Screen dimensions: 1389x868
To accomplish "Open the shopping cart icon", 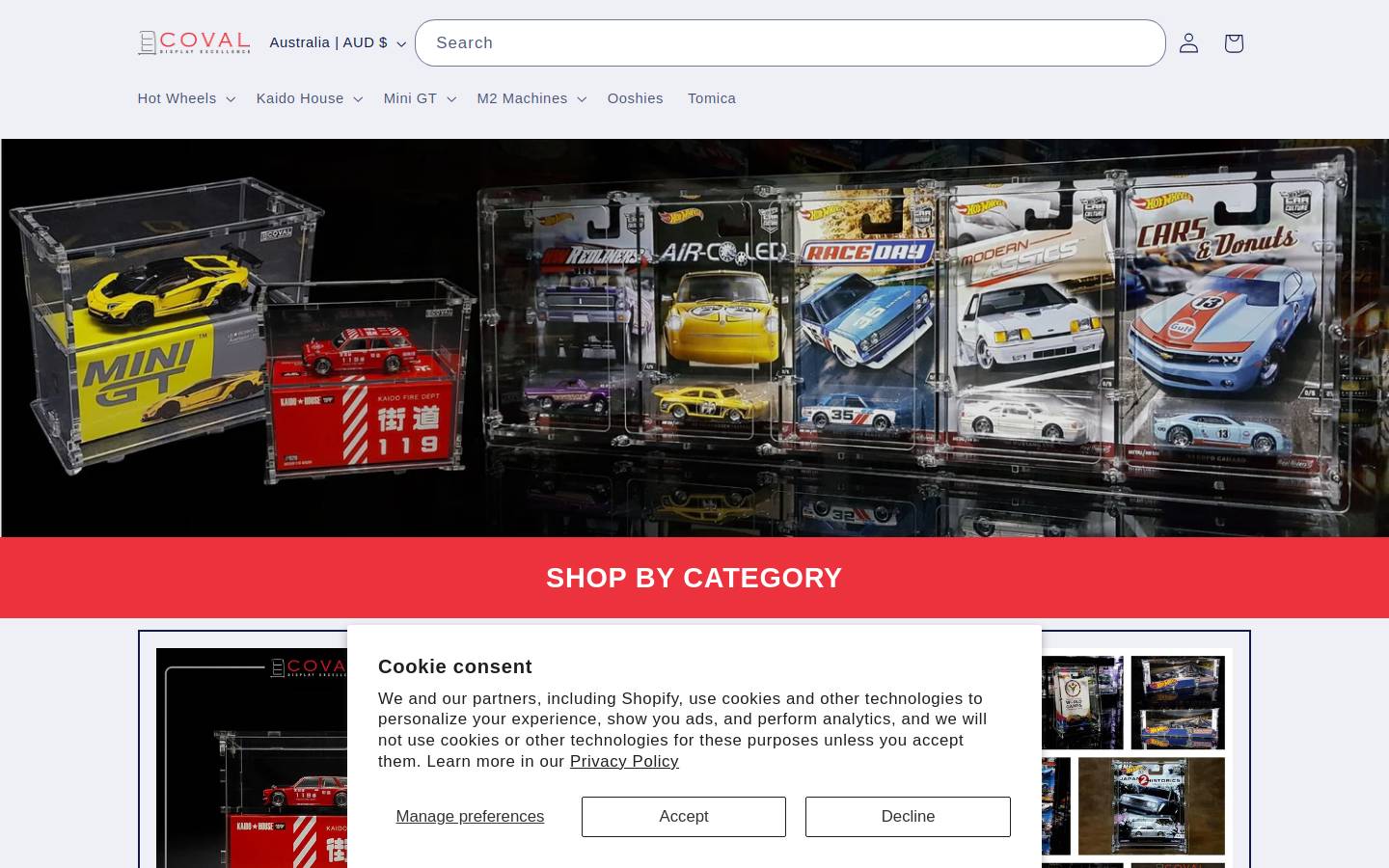I will tap(1233, 43).
